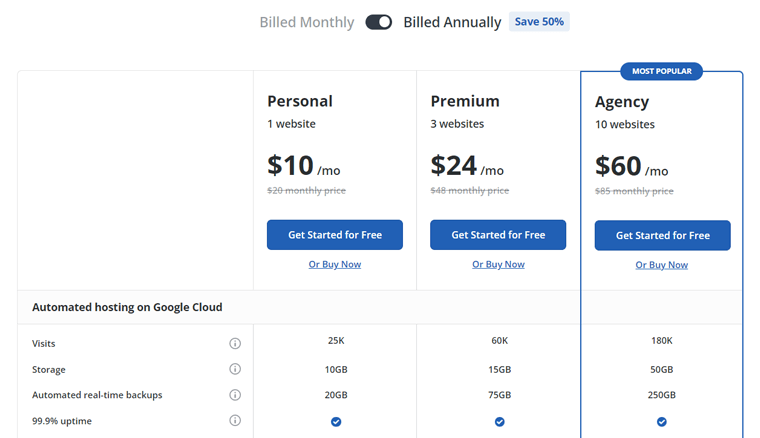Click the struck-through $48 monthly price
This screenshot has width=760, height=438.
click(x=470, y=190)
